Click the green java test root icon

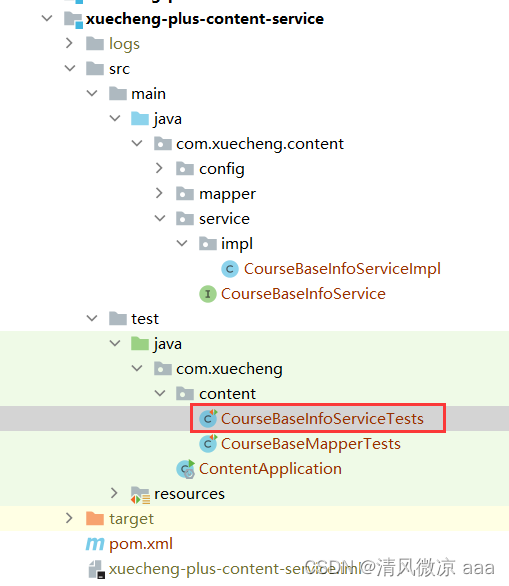coord(140,344)
